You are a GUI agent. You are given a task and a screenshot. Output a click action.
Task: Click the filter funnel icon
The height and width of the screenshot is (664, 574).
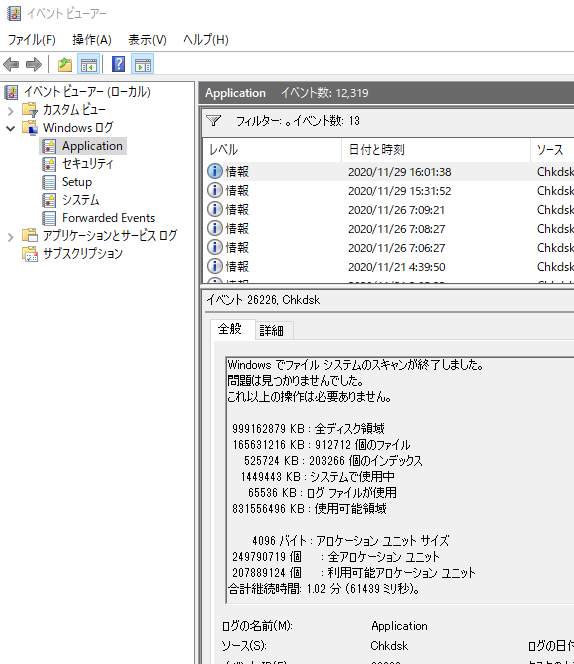214,121
